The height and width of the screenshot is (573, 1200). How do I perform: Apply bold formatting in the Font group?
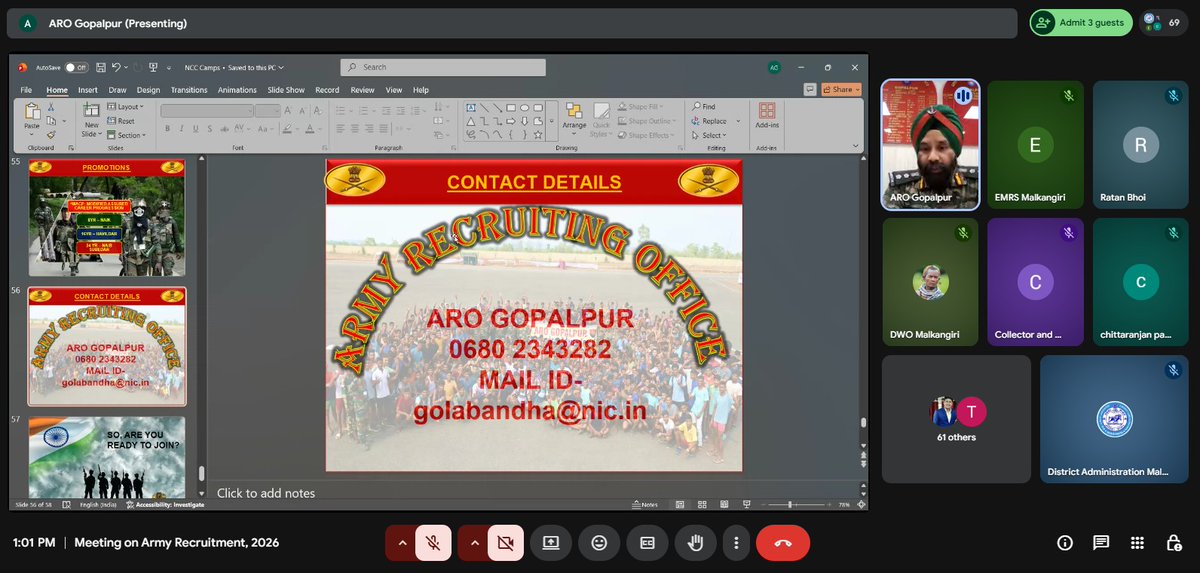168,128
